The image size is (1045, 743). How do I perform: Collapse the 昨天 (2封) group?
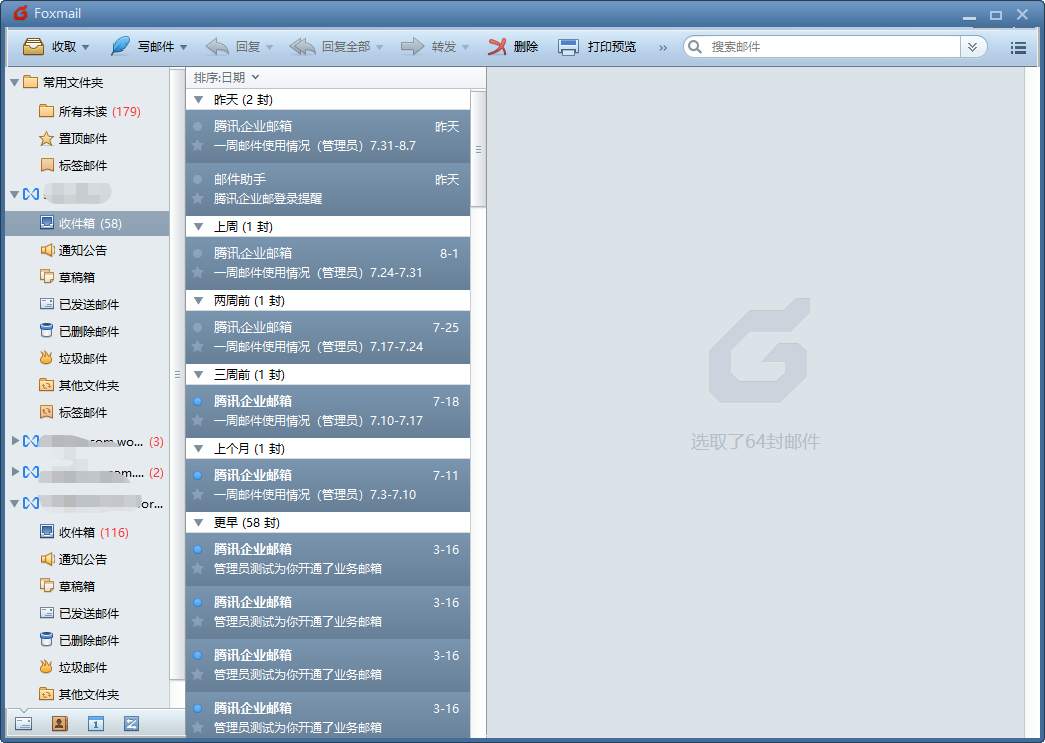(x=197, y=99)
